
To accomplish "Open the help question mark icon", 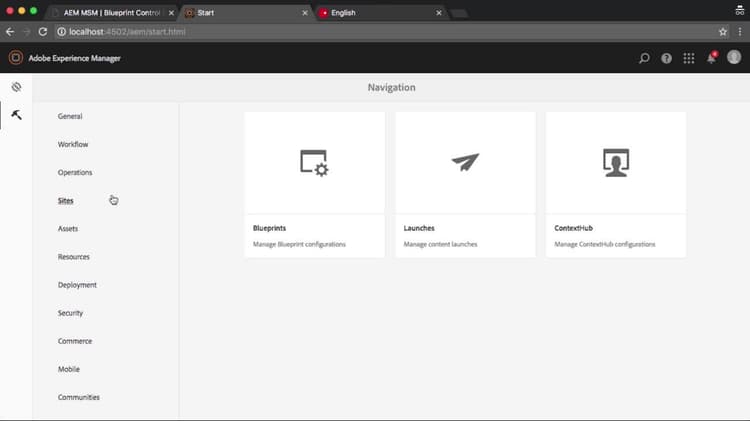I will point(666,58).
